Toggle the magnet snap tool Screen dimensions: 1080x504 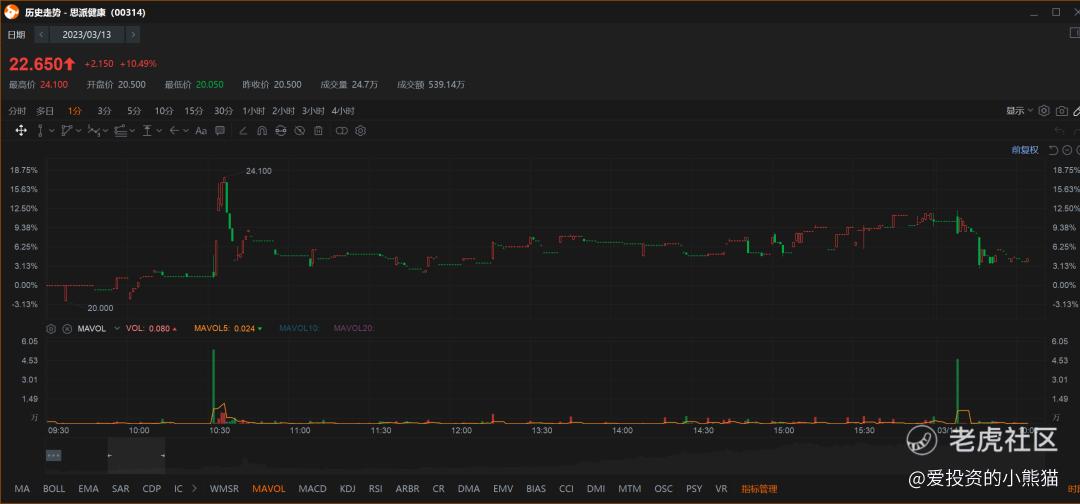[261, 131]
